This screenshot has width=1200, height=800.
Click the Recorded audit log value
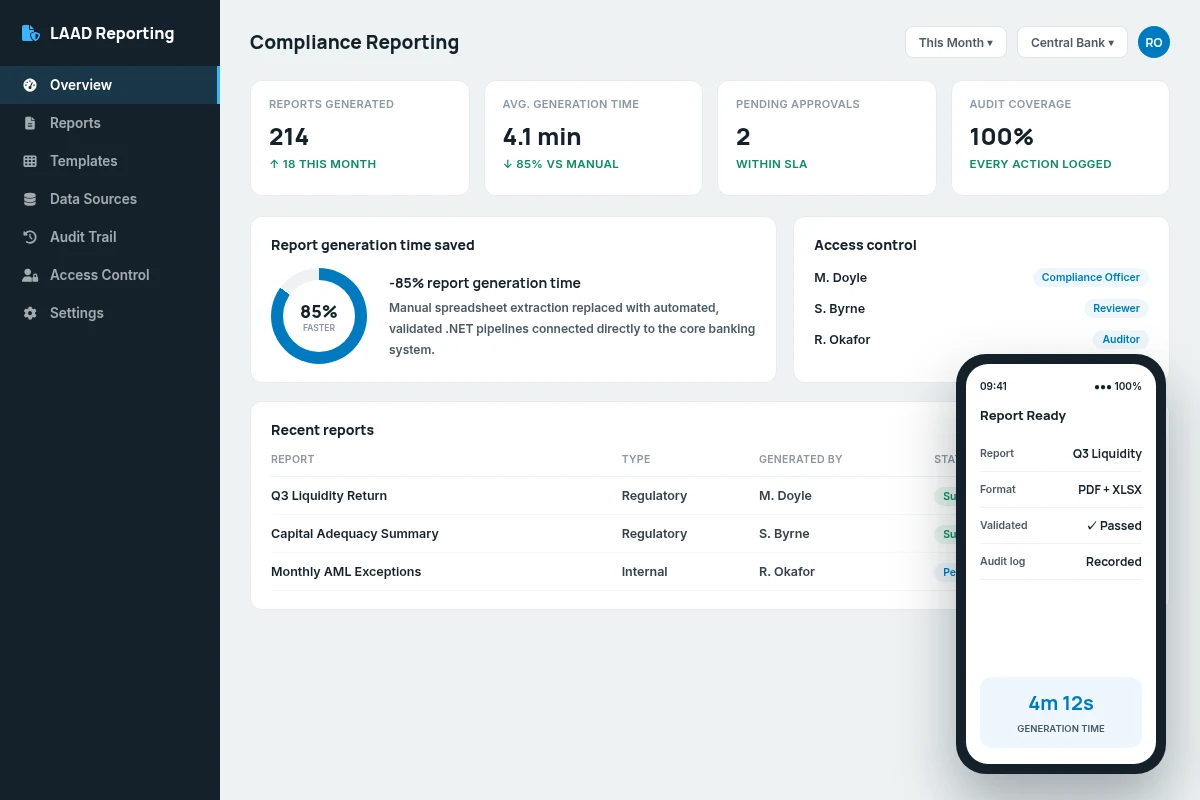[1114, 562]
